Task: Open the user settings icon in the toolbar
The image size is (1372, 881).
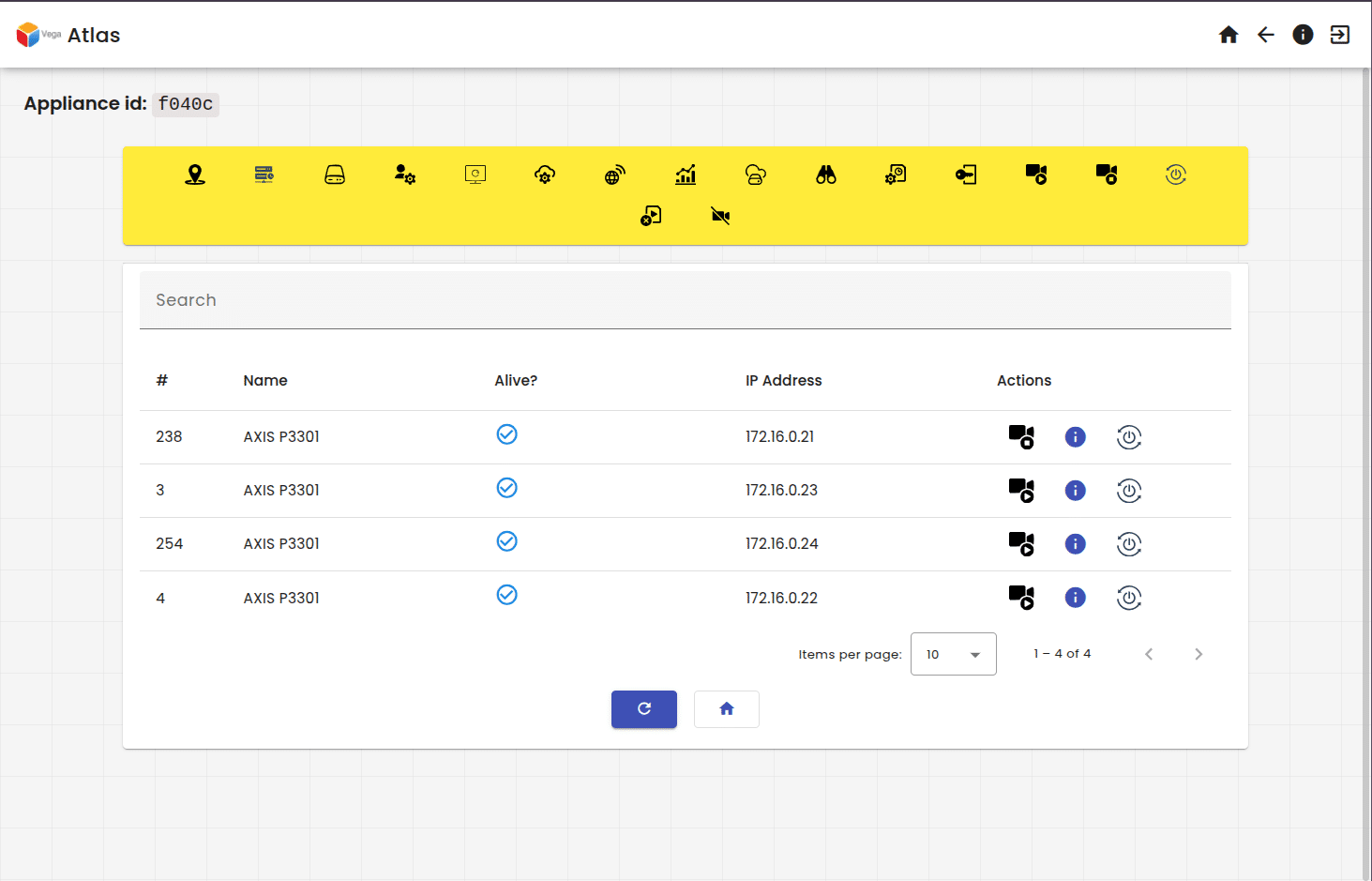Action: pyautogui.click(x=404, y=175)
